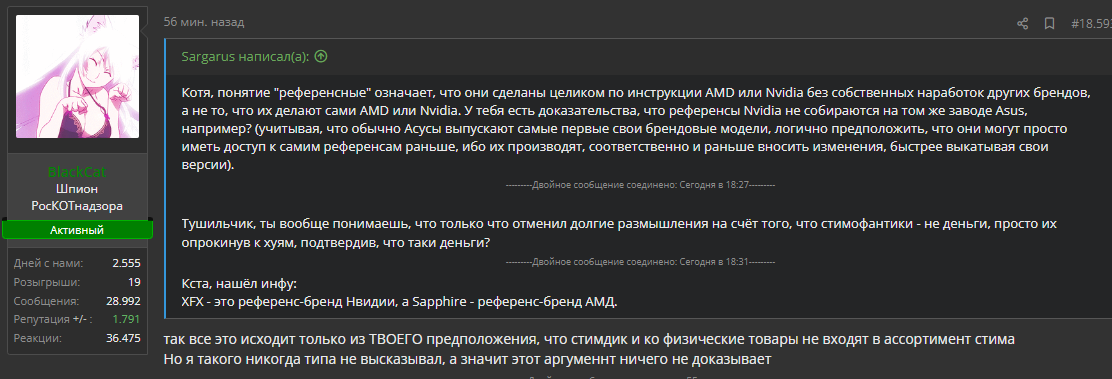Select the "Дней с нами" value 2.555

pyautogui.click(x=126, y=263)
